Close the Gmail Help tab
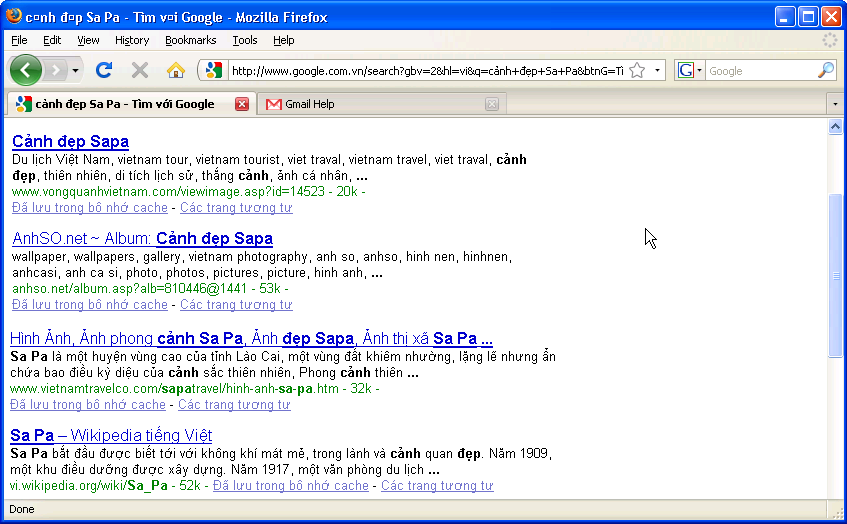 pos(492,104)
